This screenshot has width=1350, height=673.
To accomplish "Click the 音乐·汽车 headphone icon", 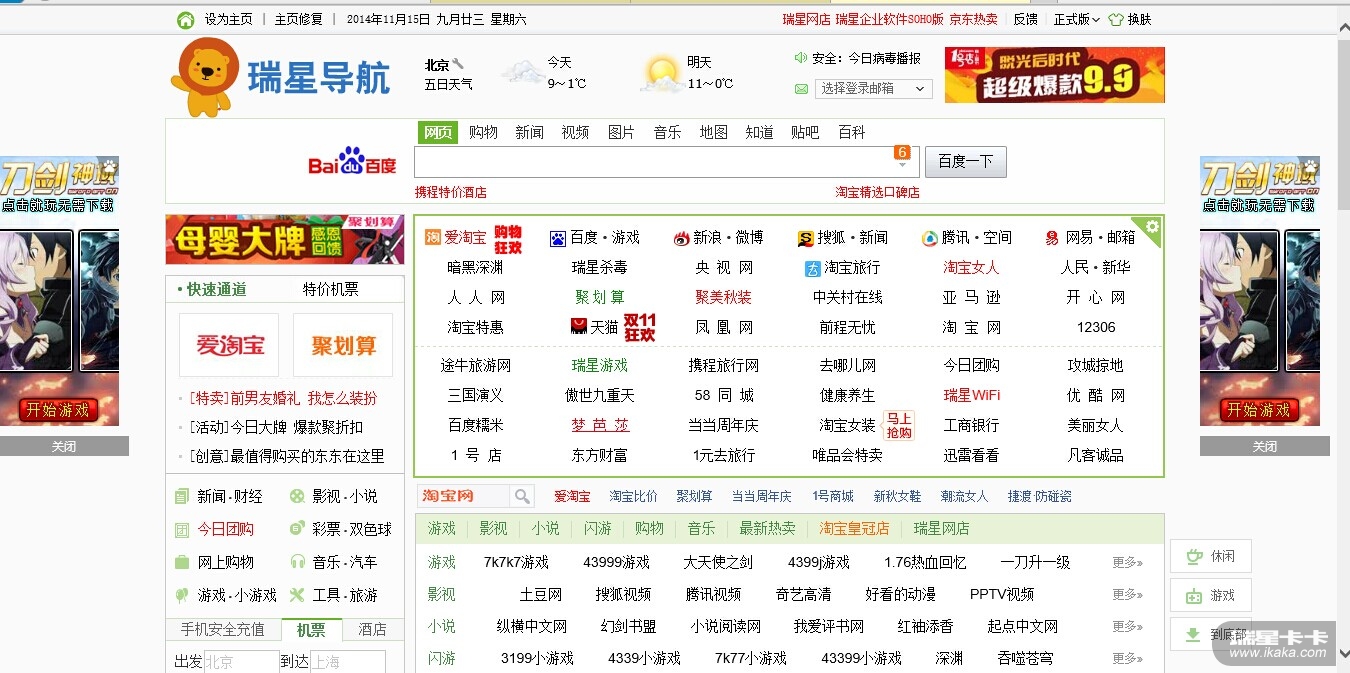I will pos(297,562).
